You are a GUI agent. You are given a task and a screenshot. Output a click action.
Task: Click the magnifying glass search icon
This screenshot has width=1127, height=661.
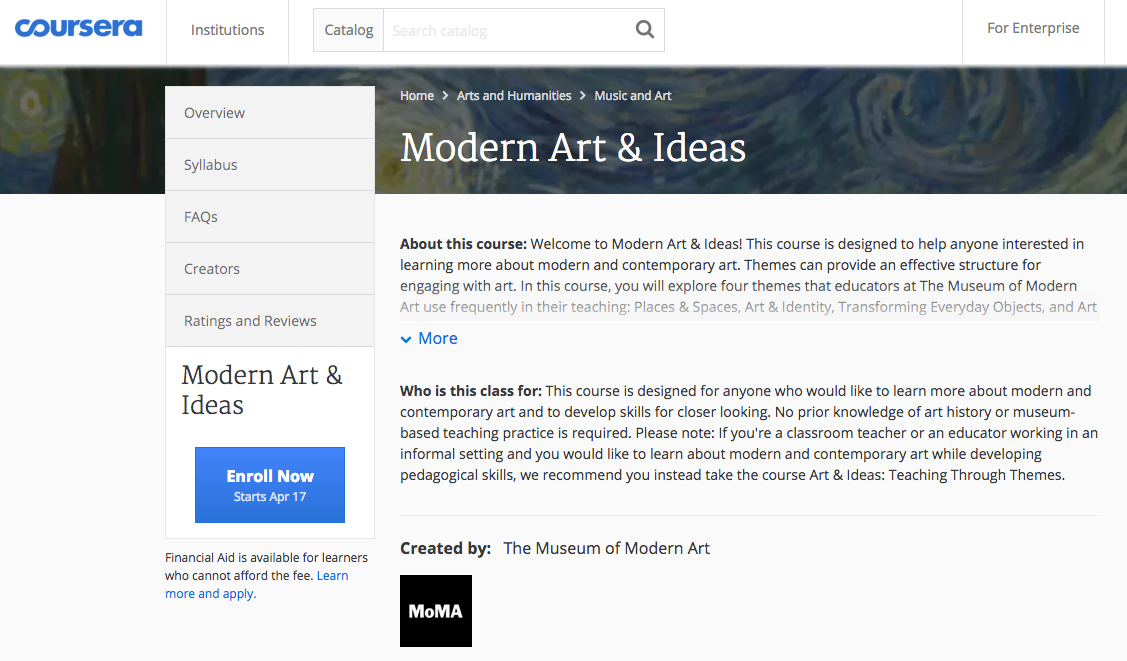645,29
